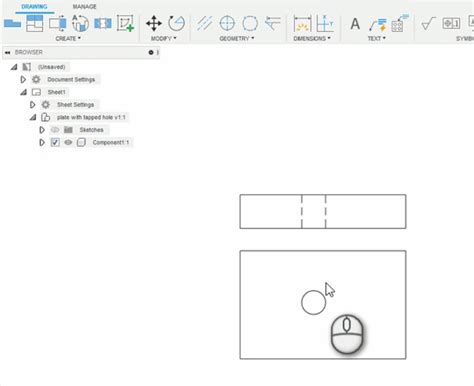Activate the Move tool
474x386 pixels.
click(154, 23)
